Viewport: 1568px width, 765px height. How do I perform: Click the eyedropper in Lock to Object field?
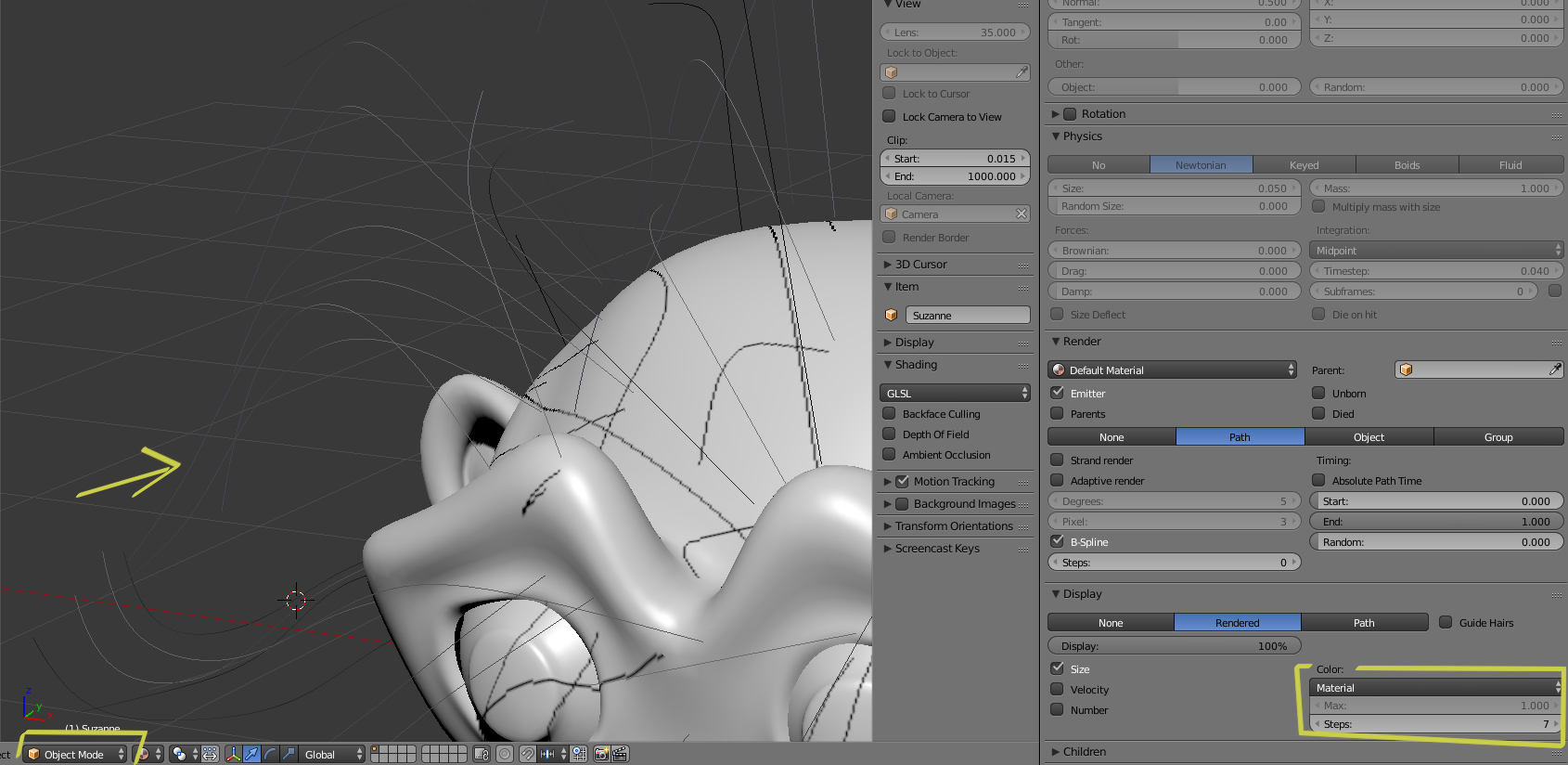click(1021, 72)
